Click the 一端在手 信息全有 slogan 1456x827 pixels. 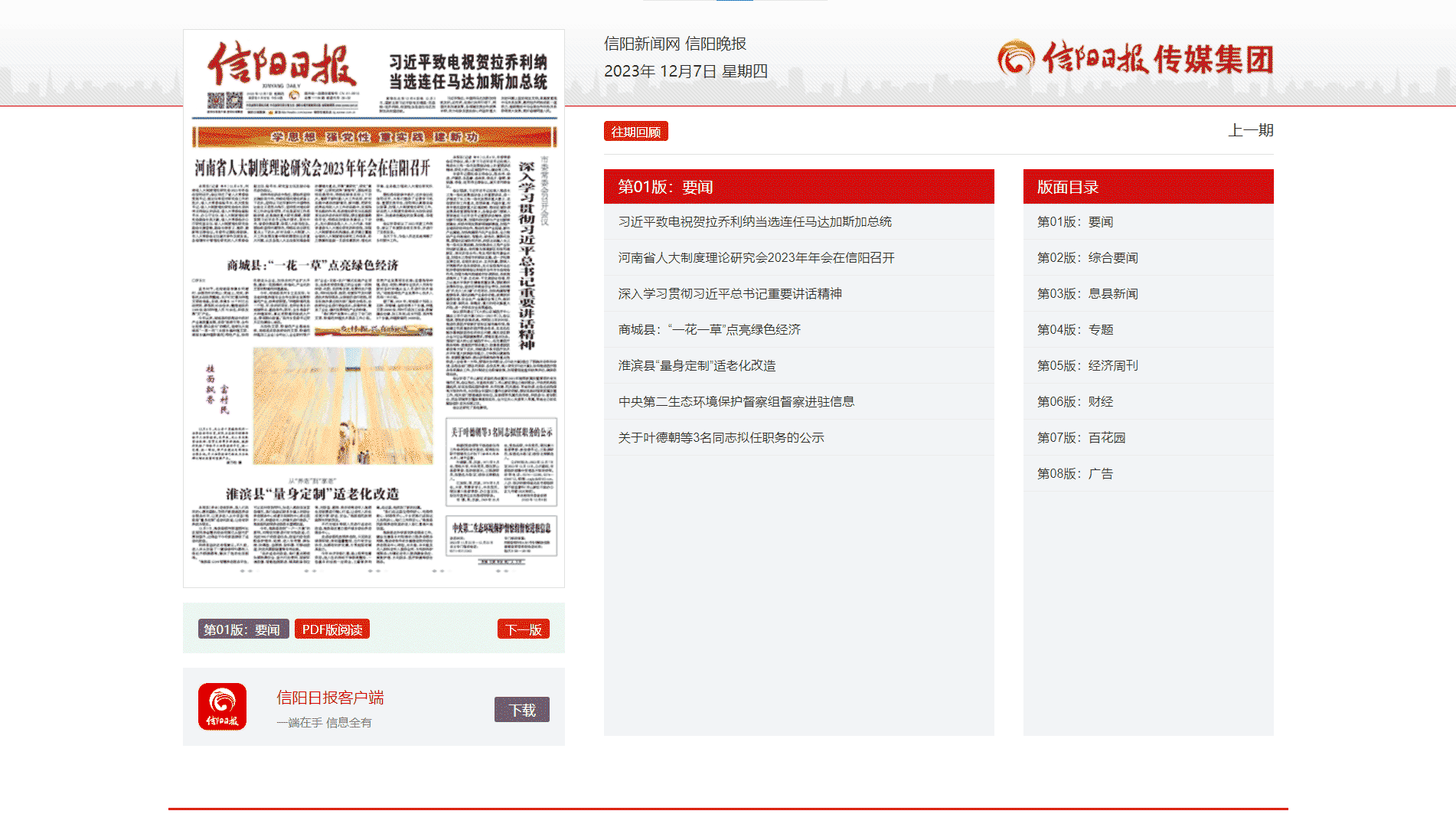[324, 723]
